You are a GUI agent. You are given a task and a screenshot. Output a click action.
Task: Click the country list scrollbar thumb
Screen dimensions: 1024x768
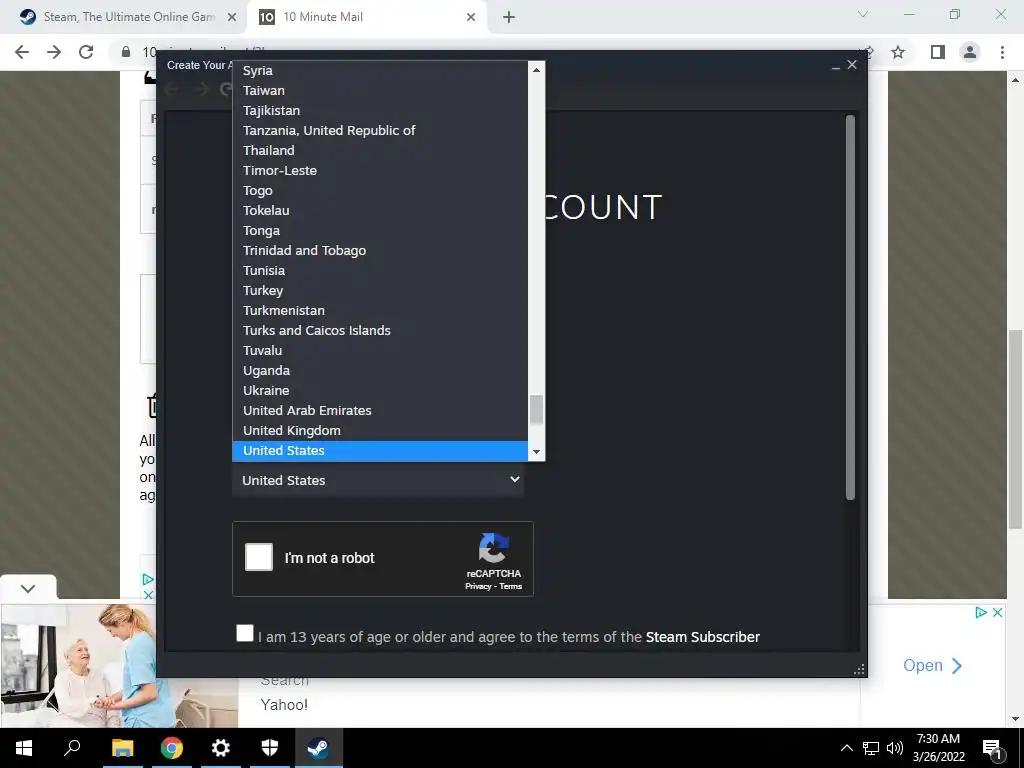[536, 409]
